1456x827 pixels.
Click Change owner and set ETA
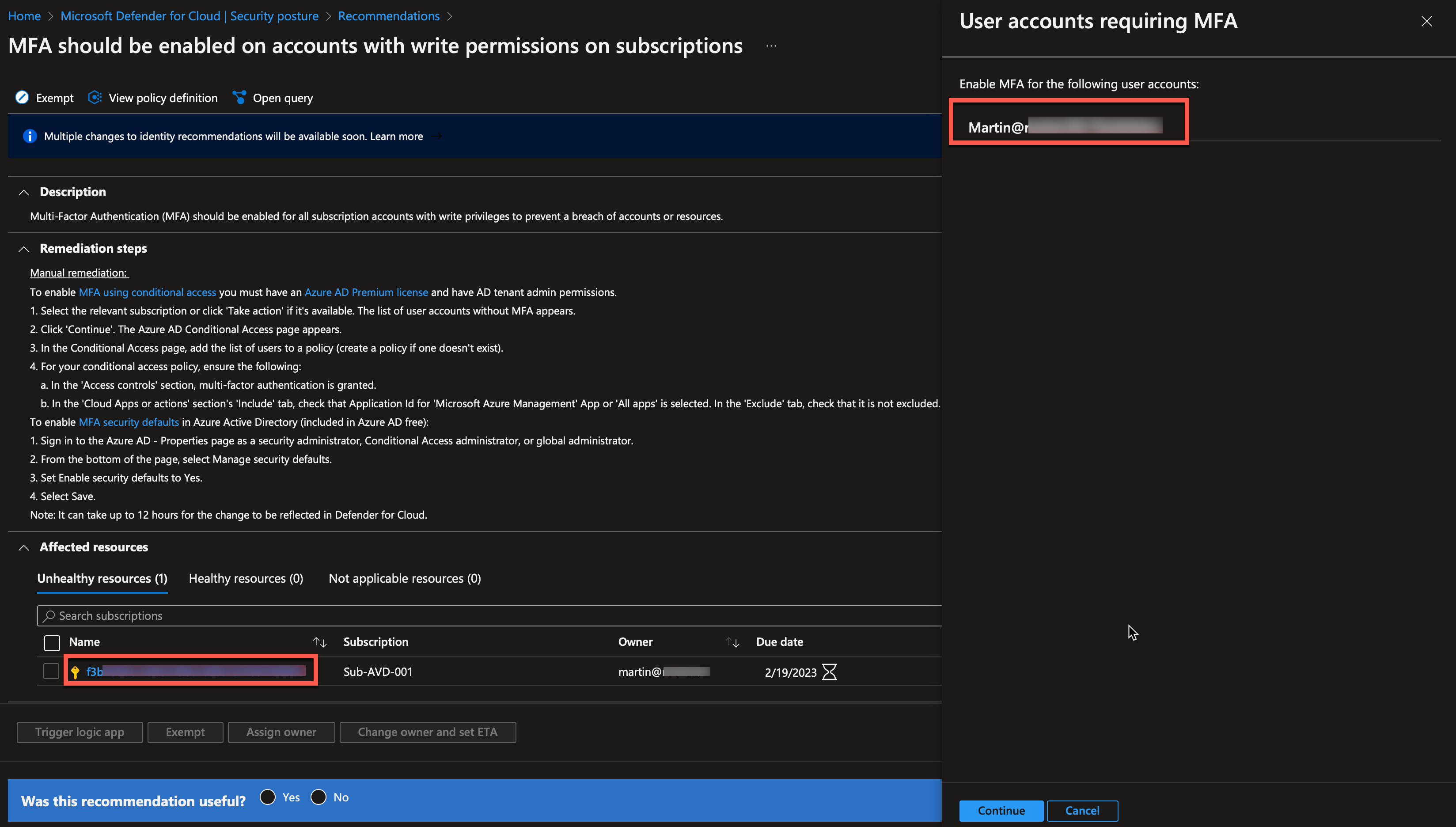pyautogui.click(x=428, y=732)
